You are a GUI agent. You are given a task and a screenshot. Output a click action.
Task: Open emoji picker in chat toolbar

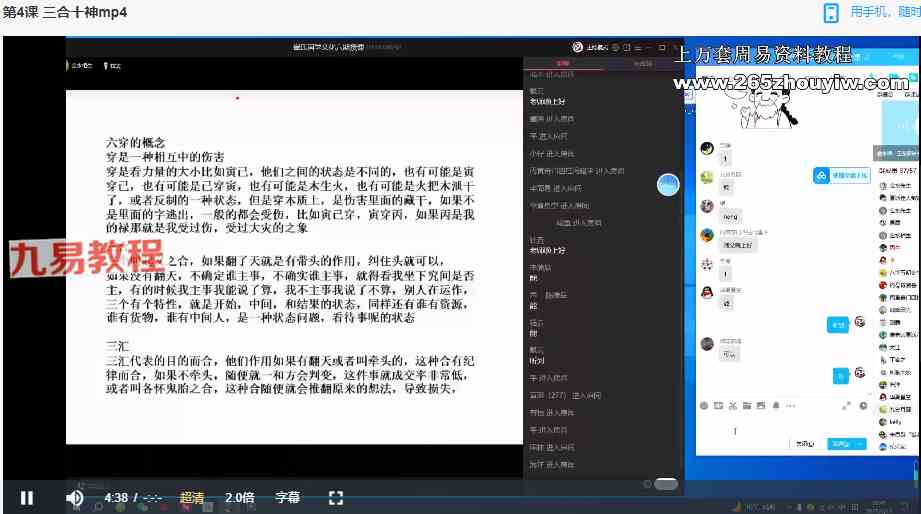704,405
